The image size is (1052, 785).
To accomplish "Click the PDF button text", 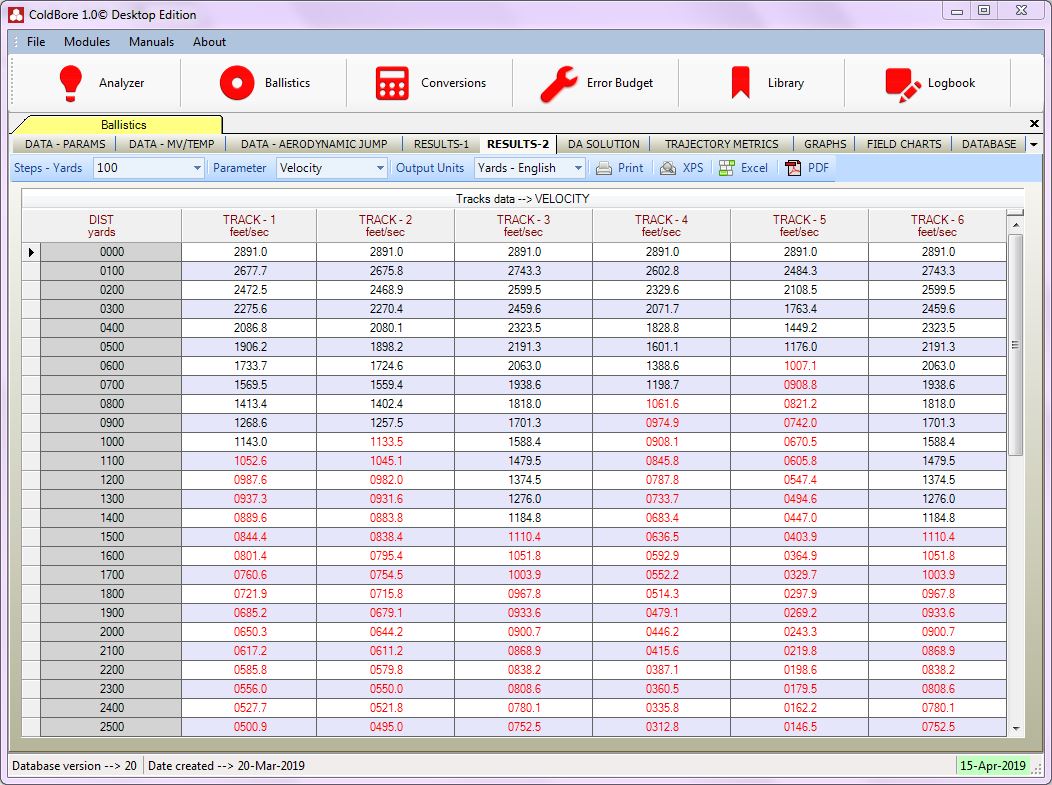I will pos(819,168).
